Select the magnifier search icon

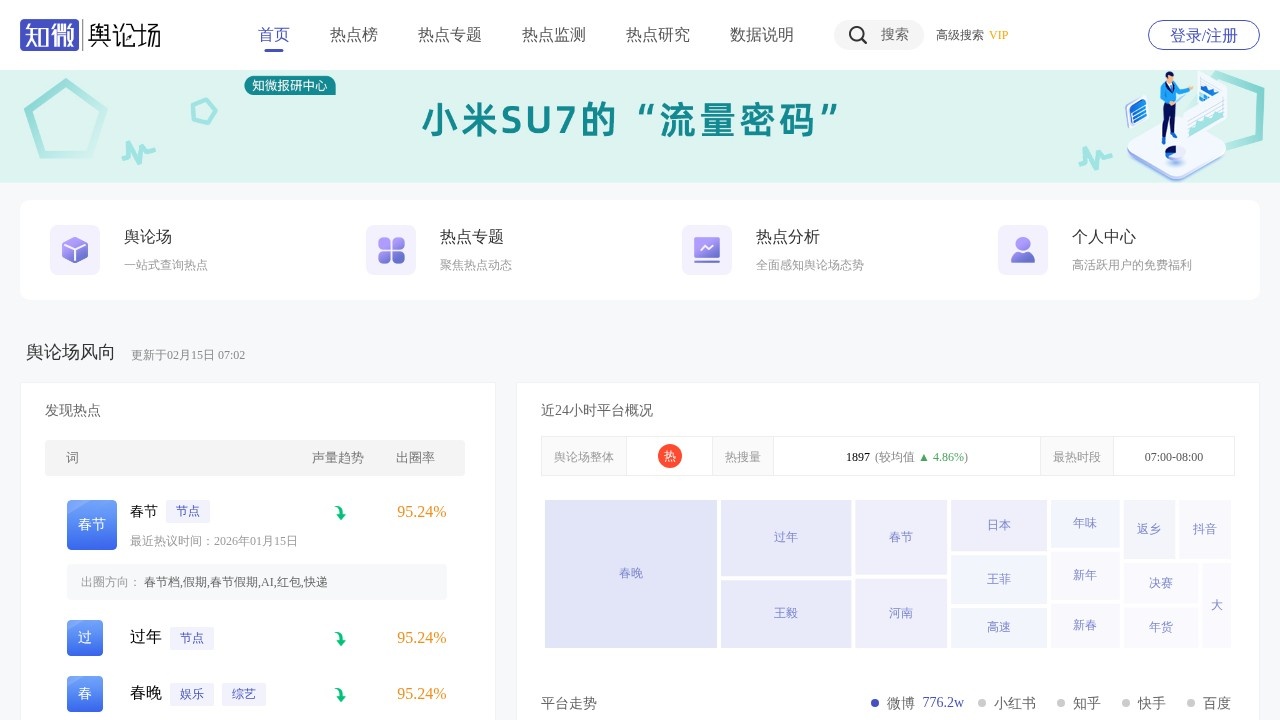[x=858, y=35]
